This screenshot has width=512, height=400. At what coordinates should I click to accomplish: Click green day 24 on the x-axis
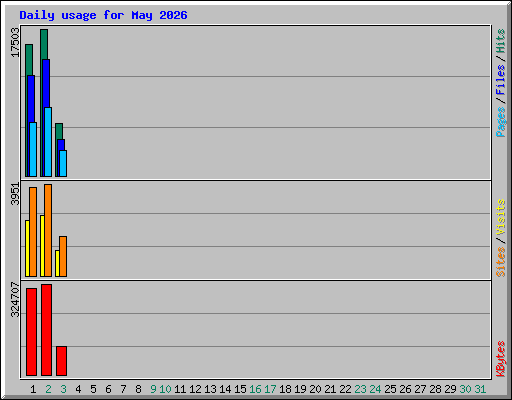point(375,389)
